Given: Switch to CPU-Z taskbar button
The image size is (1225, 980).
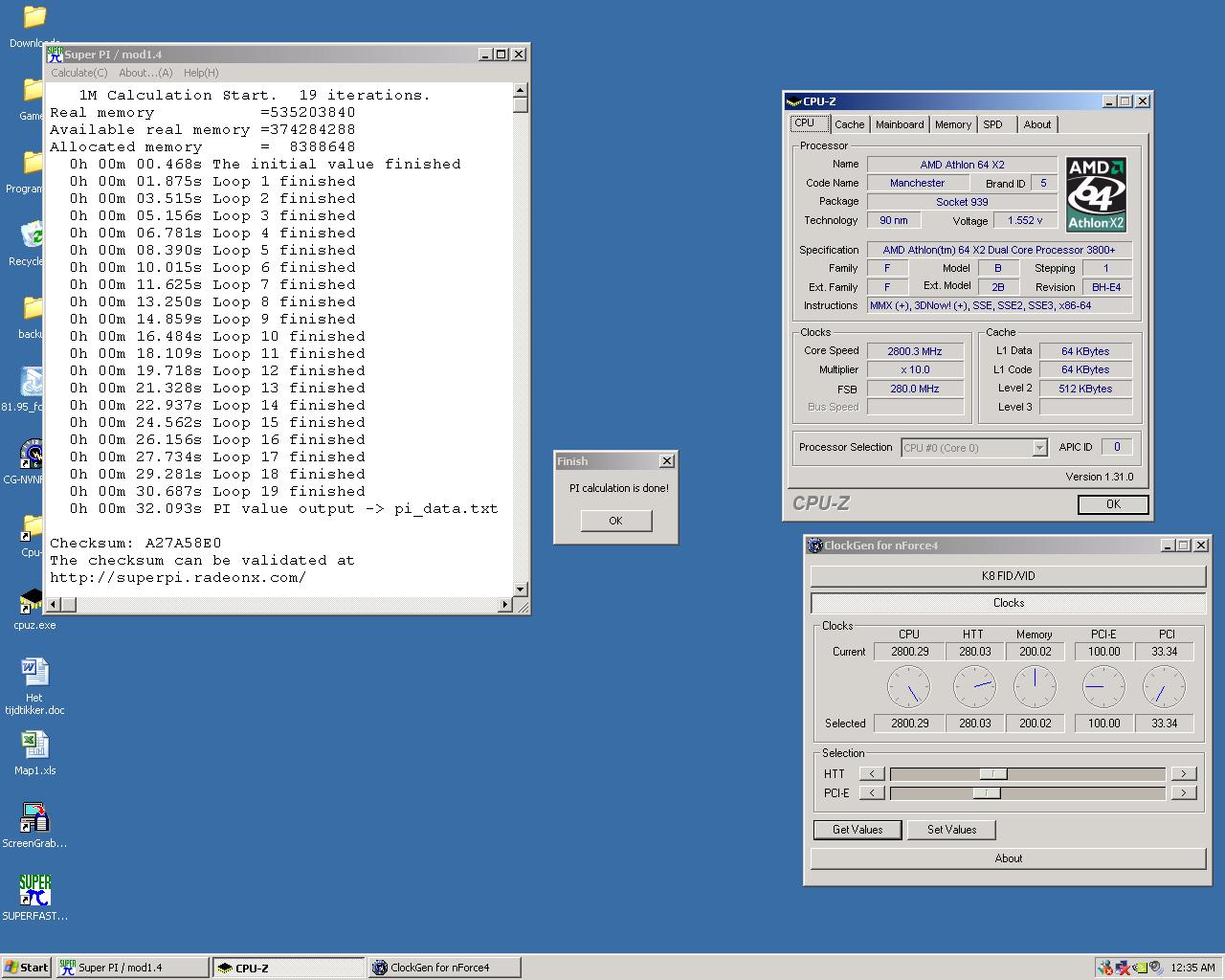Looking at the screenshot, I should pos(289,968).
